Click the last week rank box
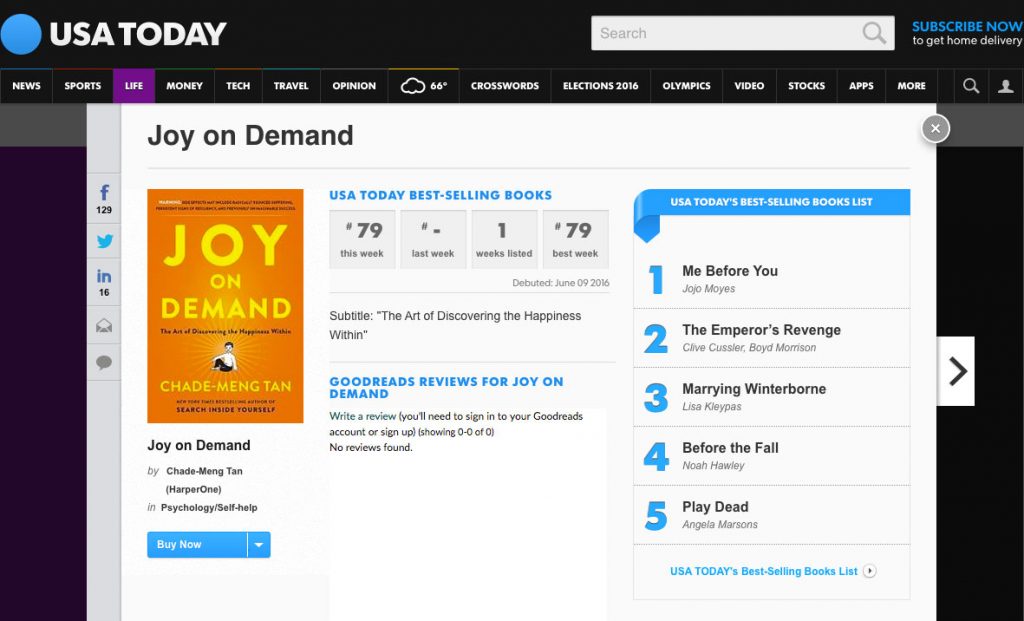The height and width of the screenshot is (621, 1024). [x=433, y=240]
